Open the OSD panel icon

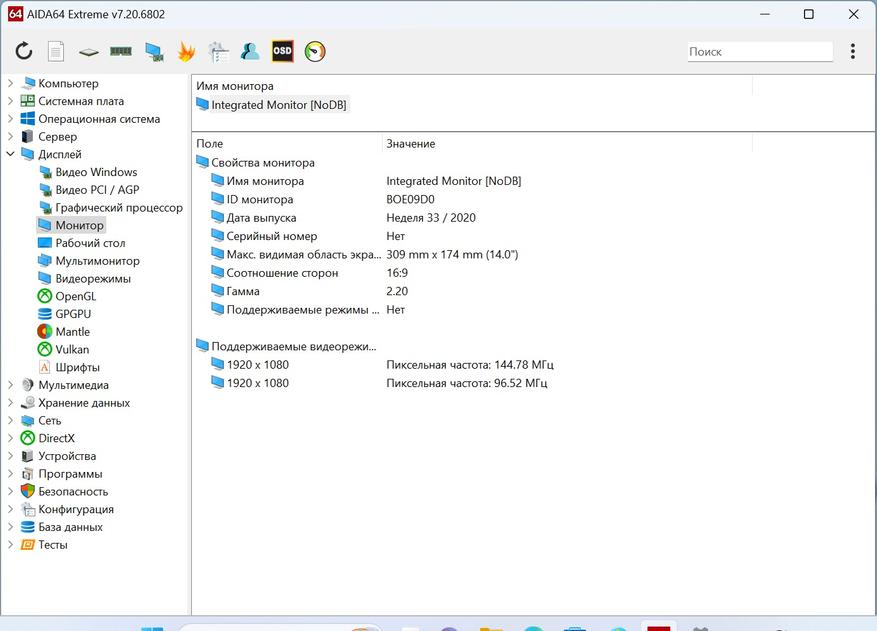point(283,51)
